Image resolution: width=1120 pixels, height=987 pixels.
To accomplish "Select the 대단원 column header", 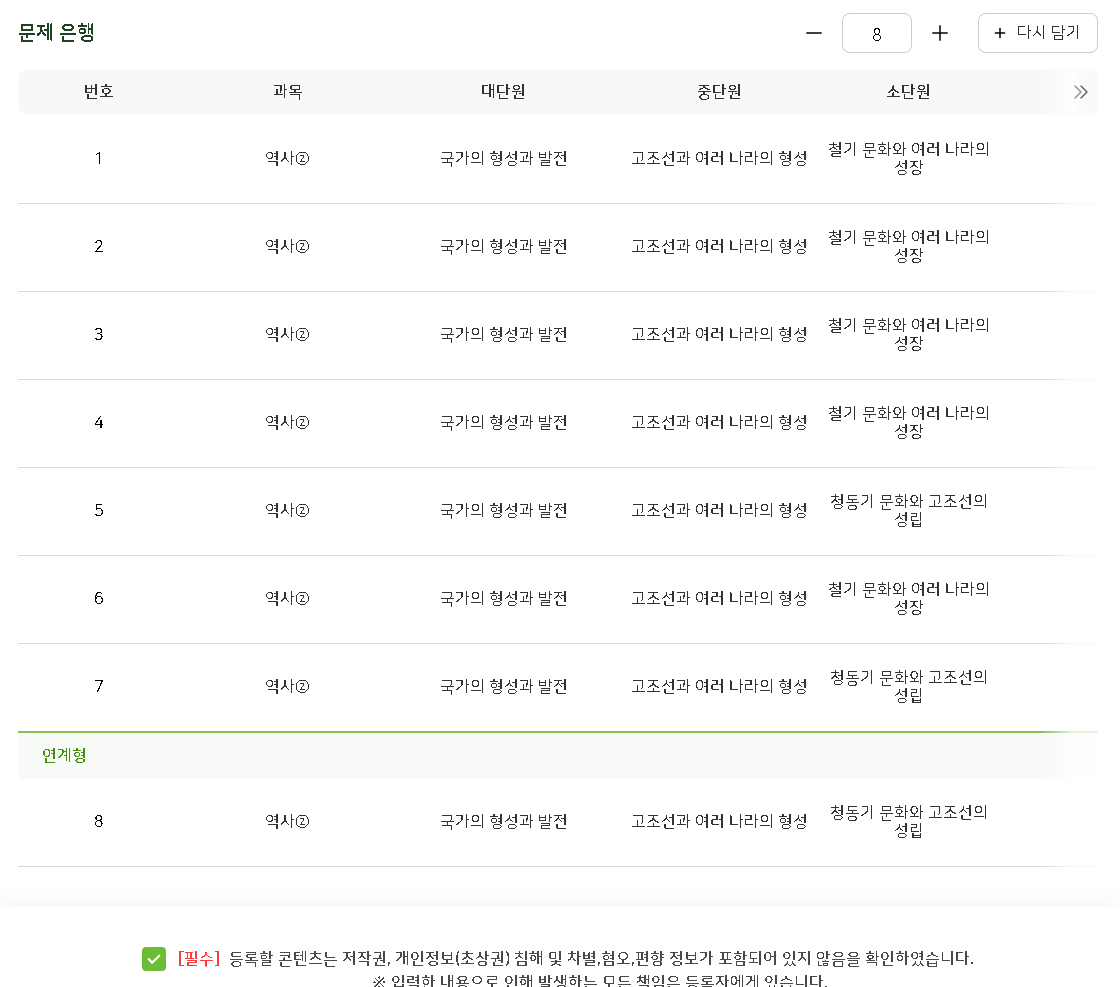I will click(x=503, y=91).
